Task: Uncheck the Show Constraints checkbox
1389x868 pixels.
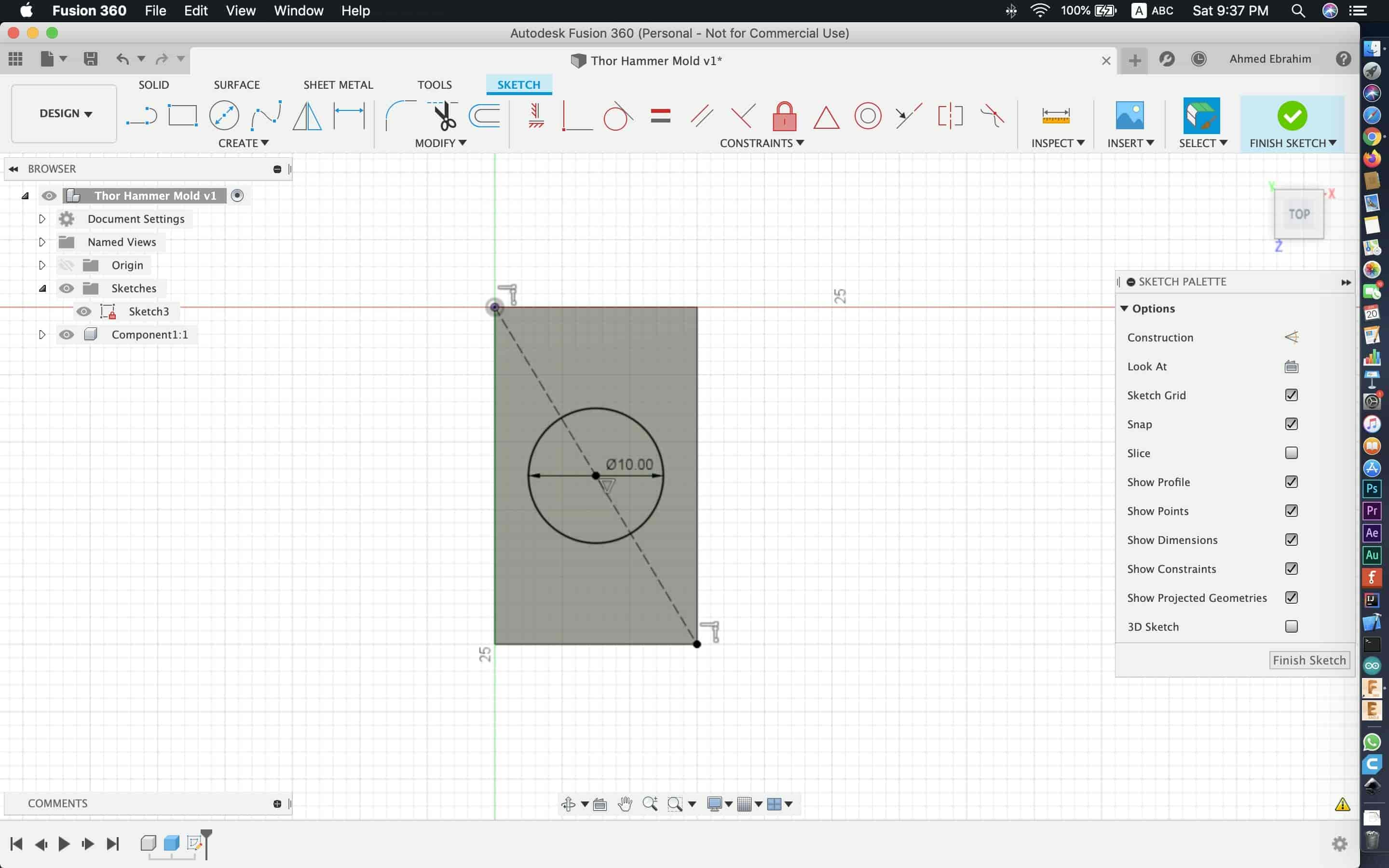Action: [1292, 569]
